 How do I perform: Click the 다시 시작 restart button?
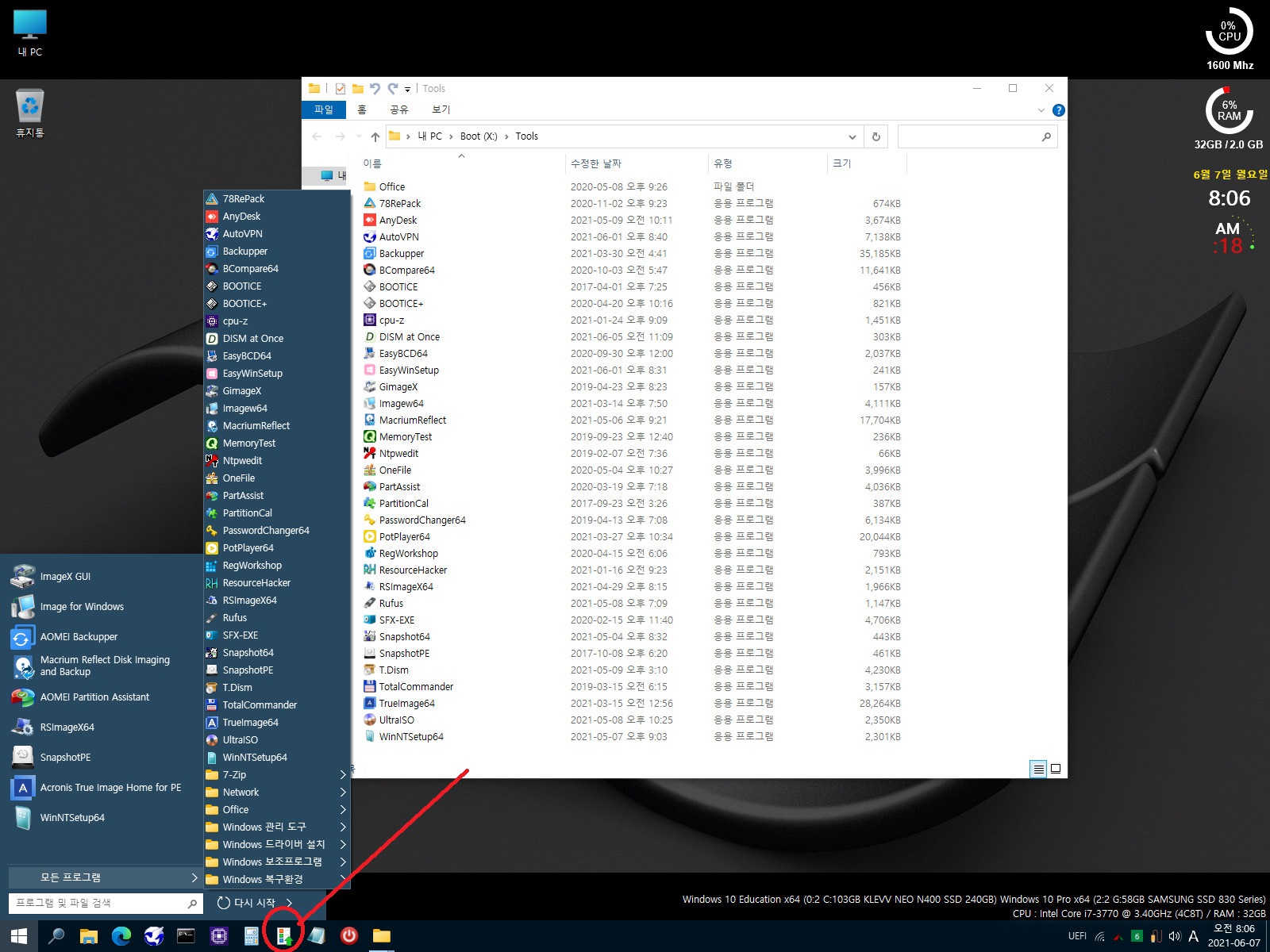pos(246,903)
